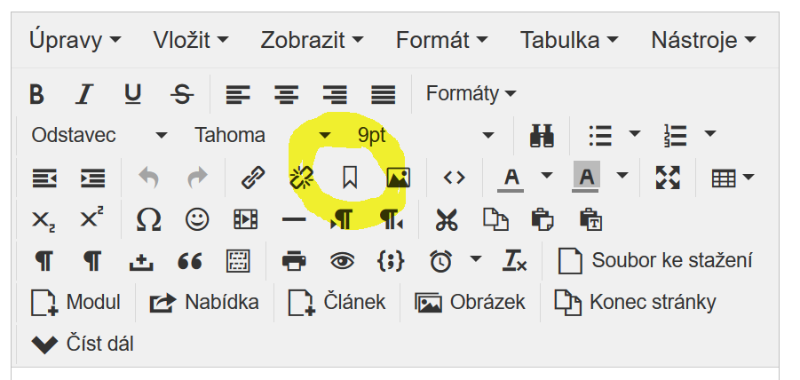
Task: Apply subscript formatting
Action: point(43,221)
